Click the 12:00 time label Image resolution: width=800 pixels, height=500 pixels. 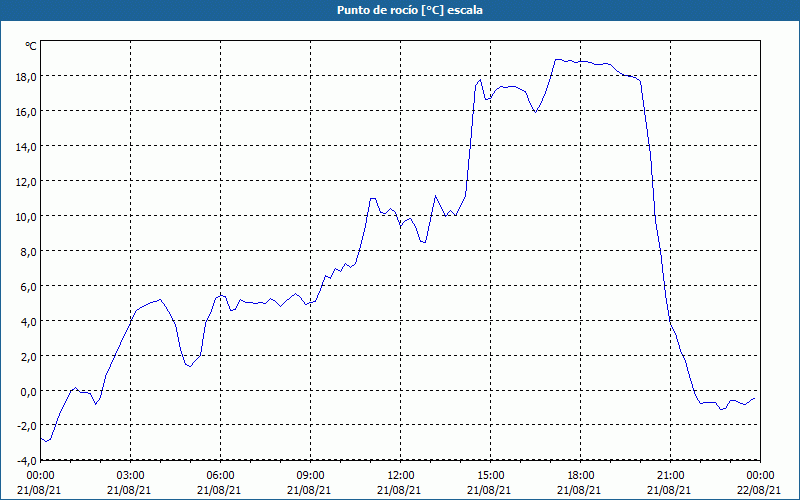(401, 476)
